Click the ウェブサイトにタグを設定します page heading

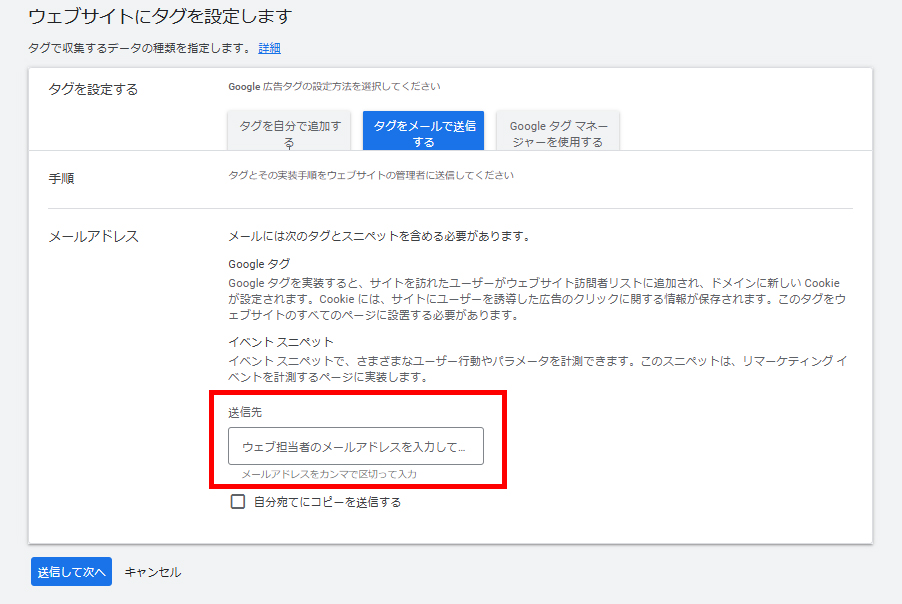tap(160, 16)
